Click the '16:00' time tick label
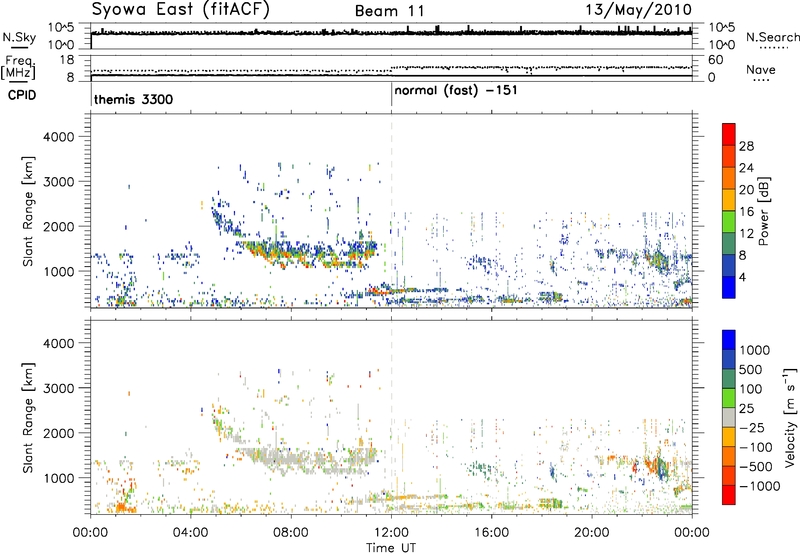This screenshot has width=800, height=554. pos(491,533)
